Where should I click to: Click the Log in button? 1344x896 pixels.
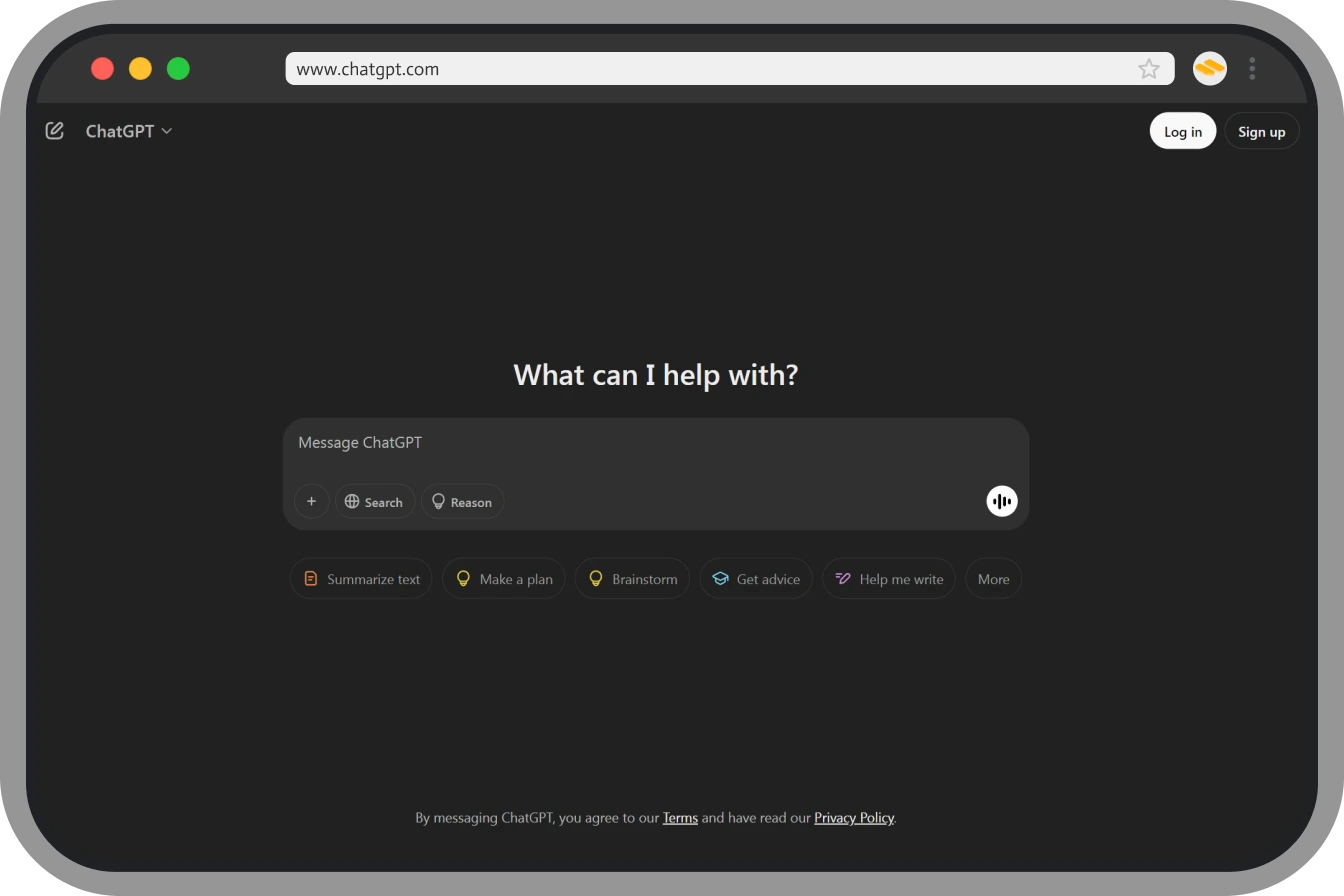[x=1182, y=131]
